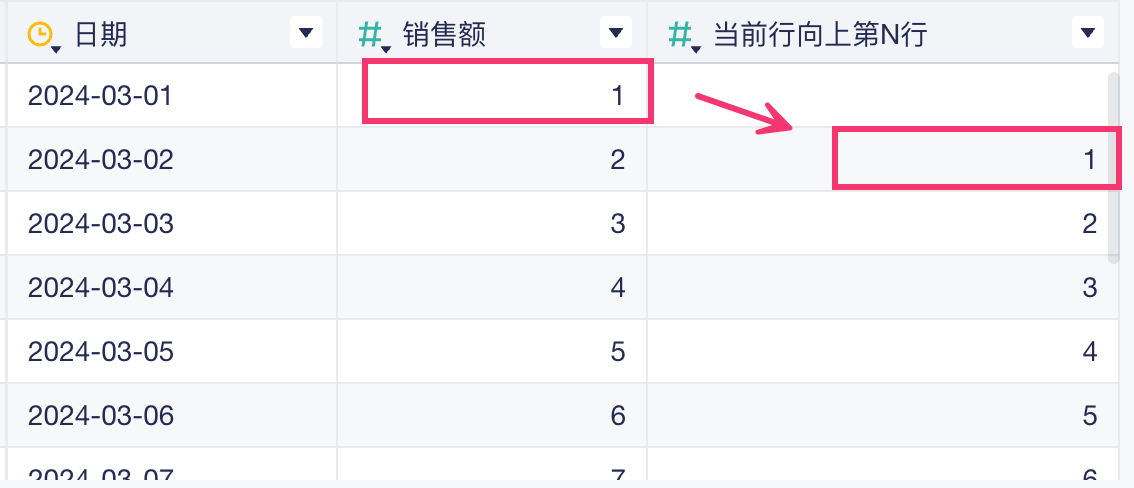Select the 2024-03-03 date cell

[x=100, y=223]
